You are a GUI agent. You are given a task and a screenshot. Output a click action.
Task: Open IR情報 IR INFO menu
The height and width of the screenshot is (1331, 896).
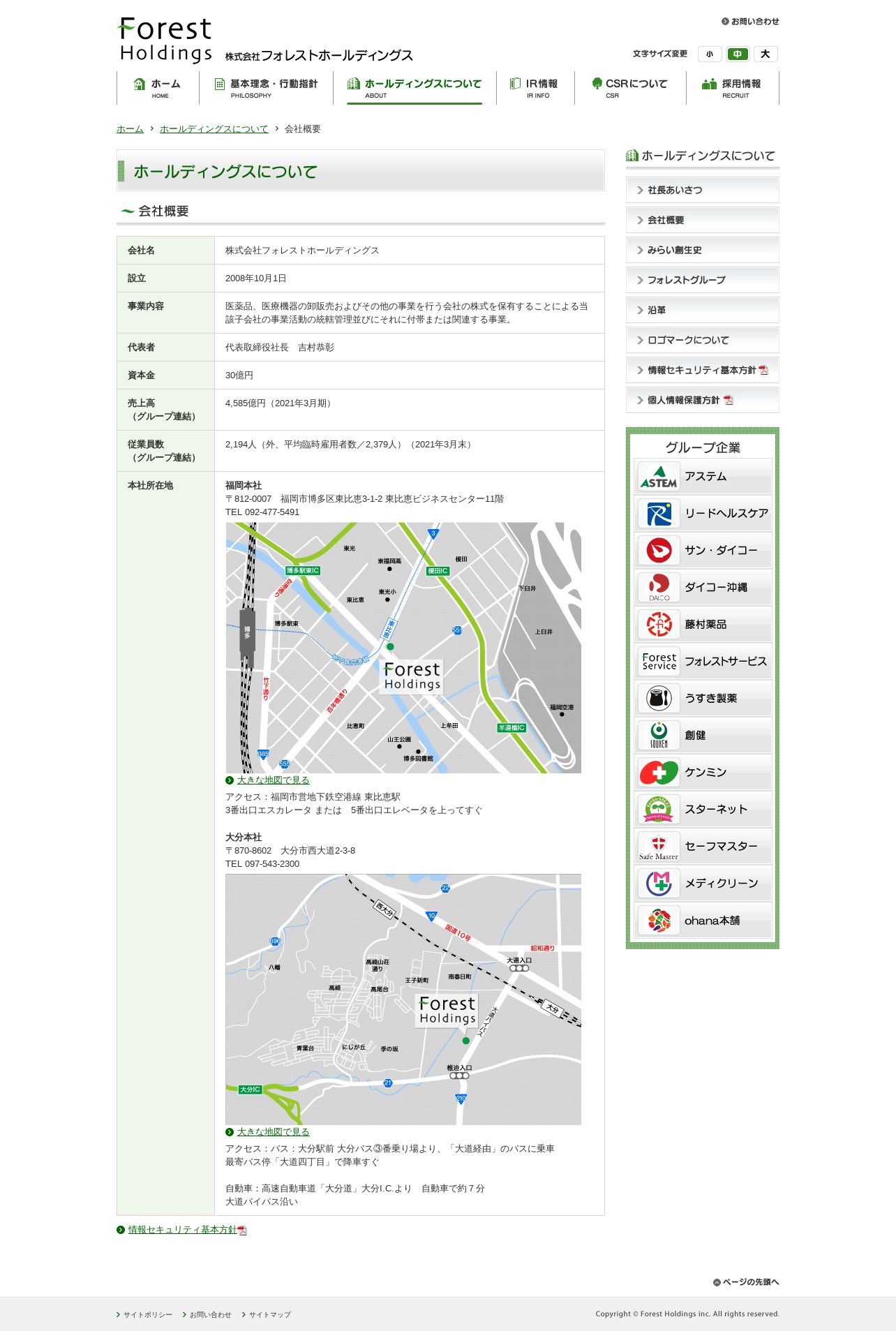tap(535, 88)
